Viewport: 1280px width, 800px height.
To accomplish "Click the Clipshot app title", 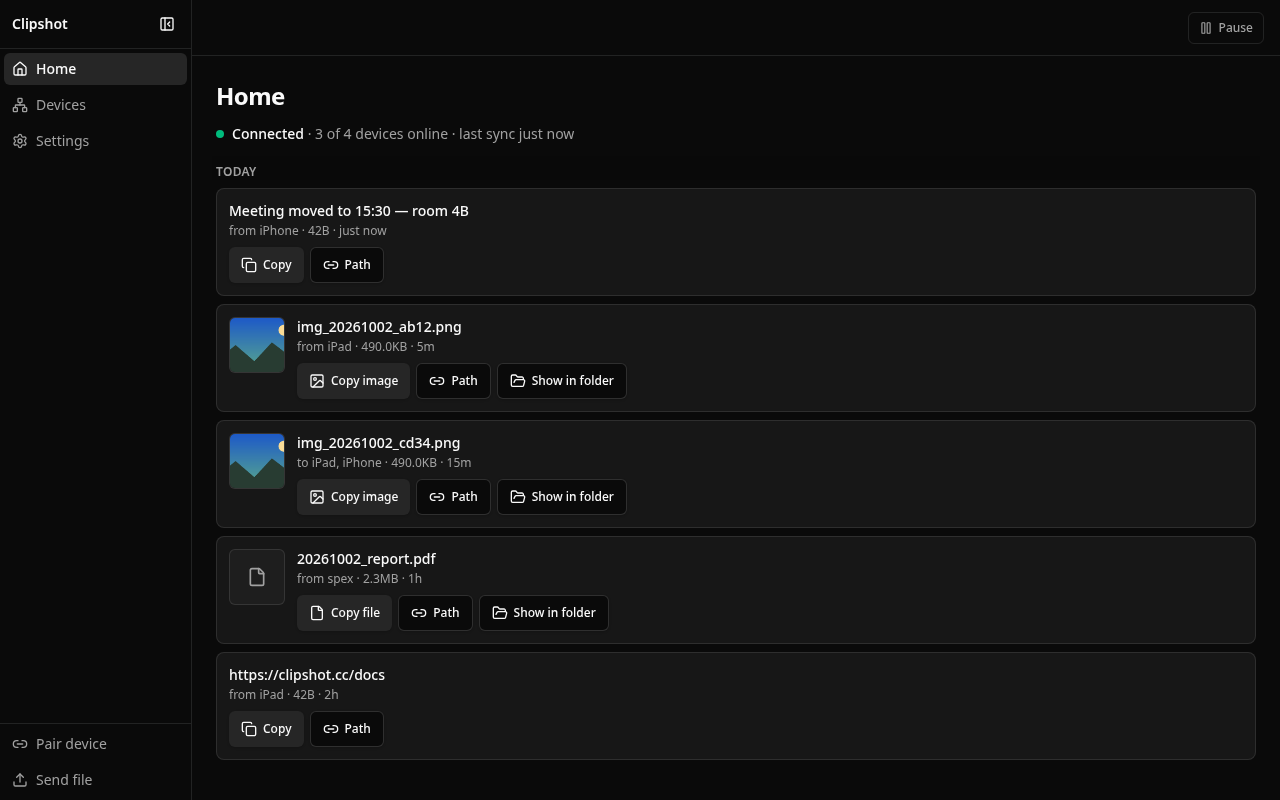I will (x=40, y=24).
